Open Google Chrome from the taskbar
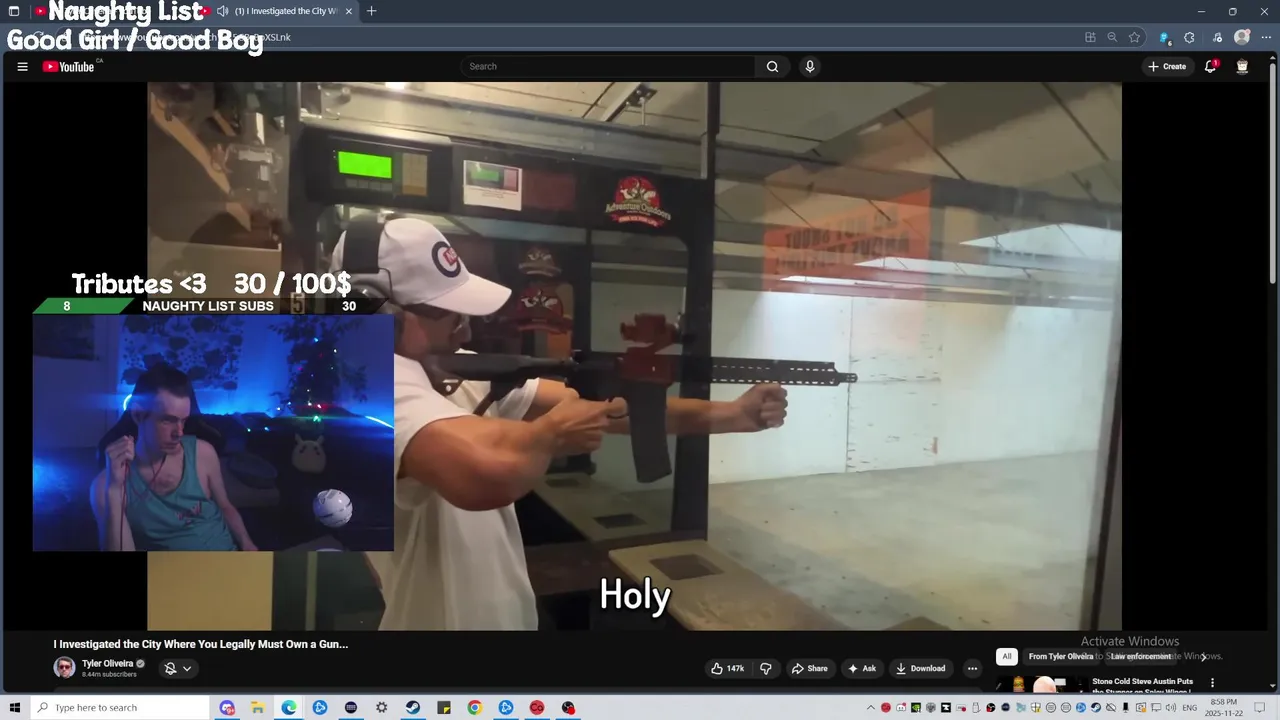The image size is (1280, 720). tap(475, 708)
